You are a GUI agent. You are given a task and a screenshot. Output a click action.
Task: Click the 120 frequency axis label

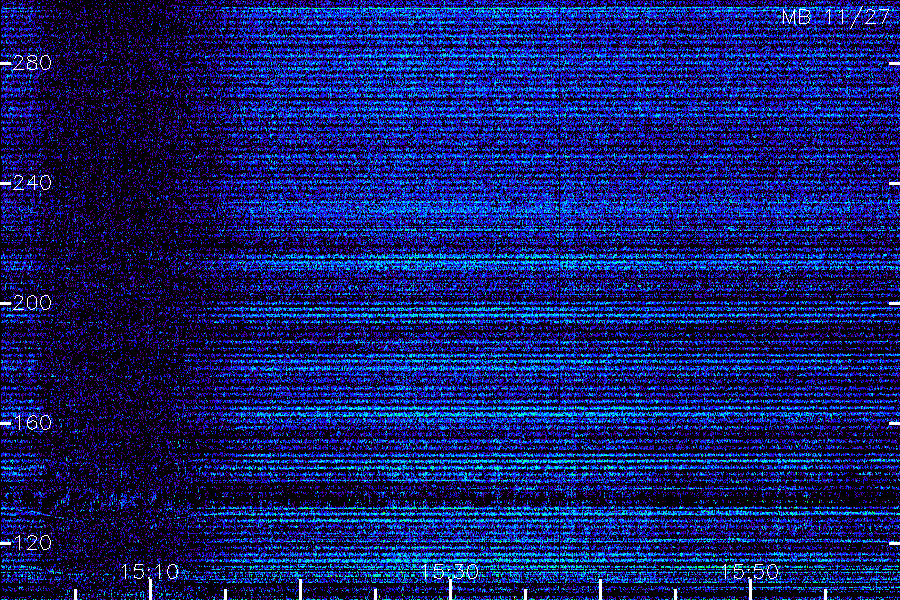[x=32, y=543]
